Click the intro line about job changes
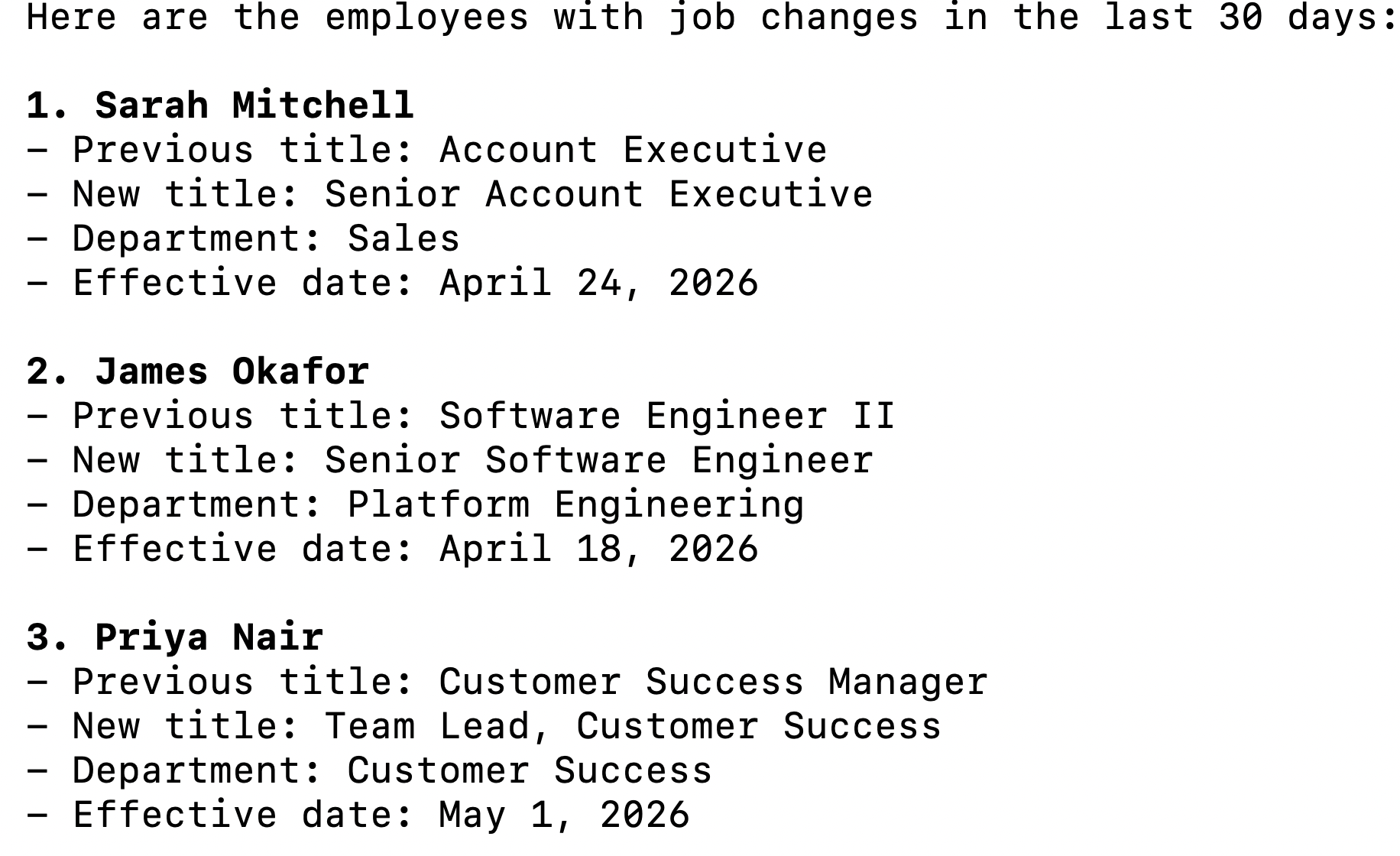This screenshot has width=1400, height=856. 711,18
